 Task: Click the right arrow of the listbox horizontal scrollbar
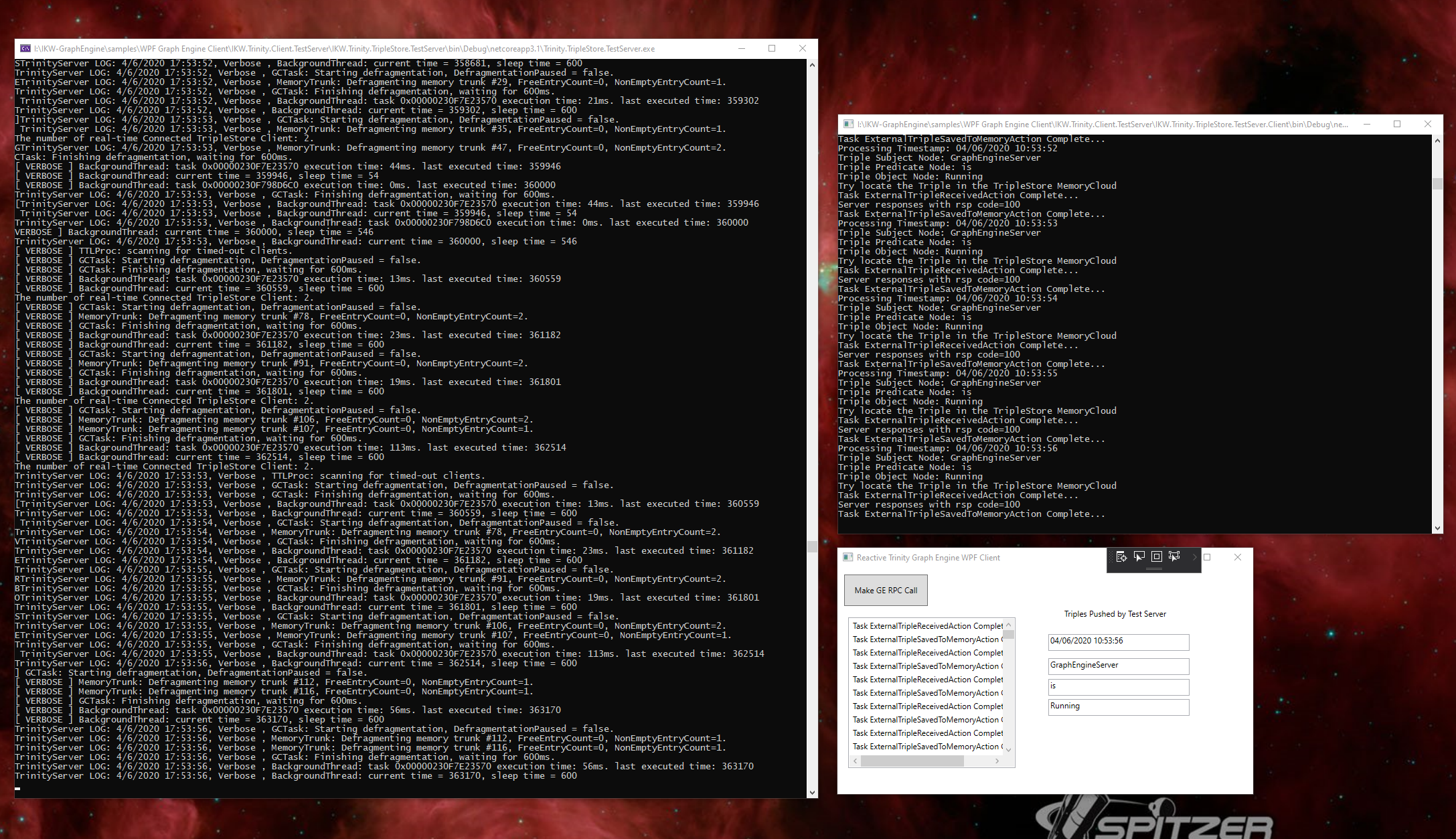pyautogui.click(x=997, y=761)
